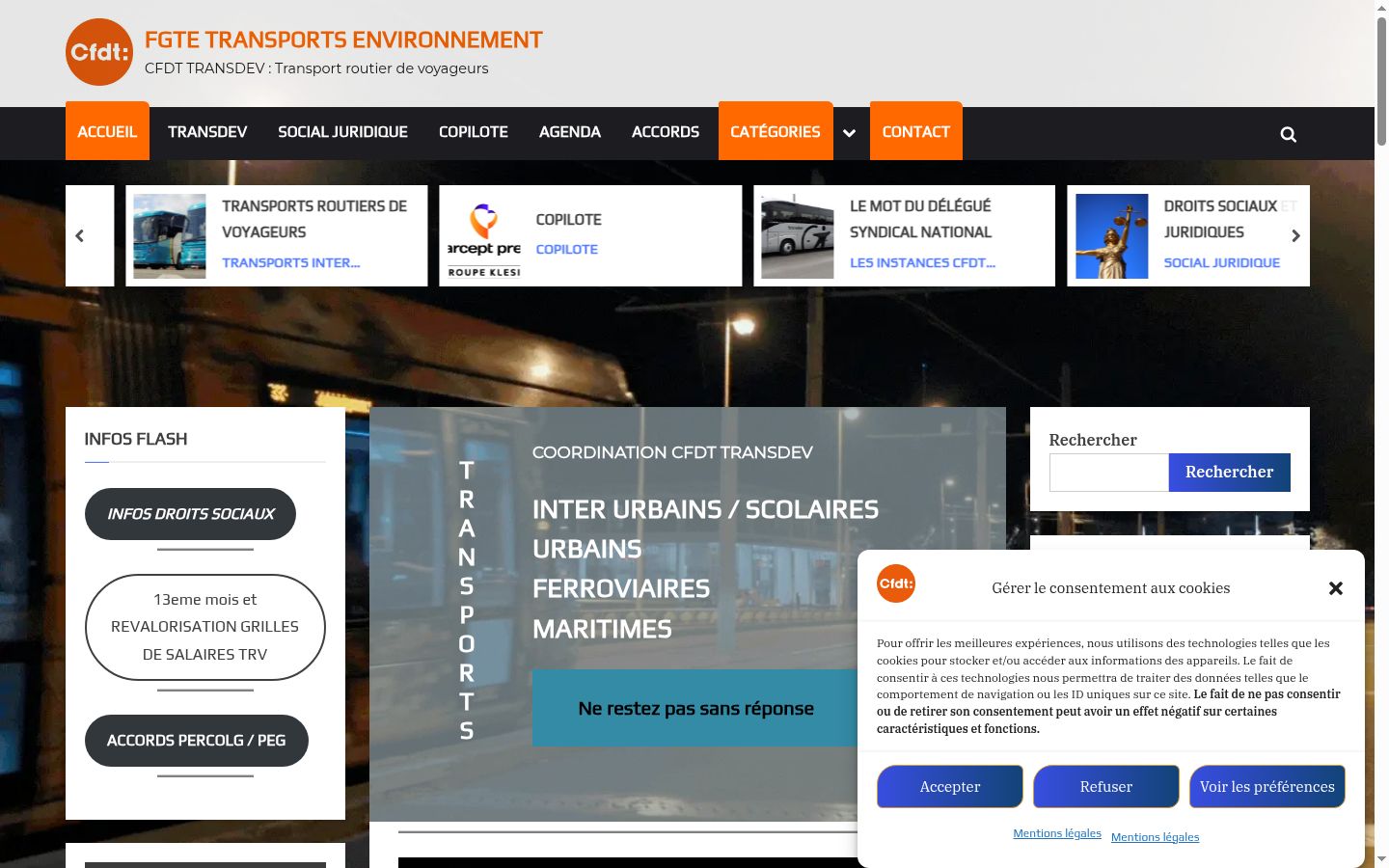Click the CFDT logo in the header
This screenshot has width=1389, height=868.
(99, 52)
